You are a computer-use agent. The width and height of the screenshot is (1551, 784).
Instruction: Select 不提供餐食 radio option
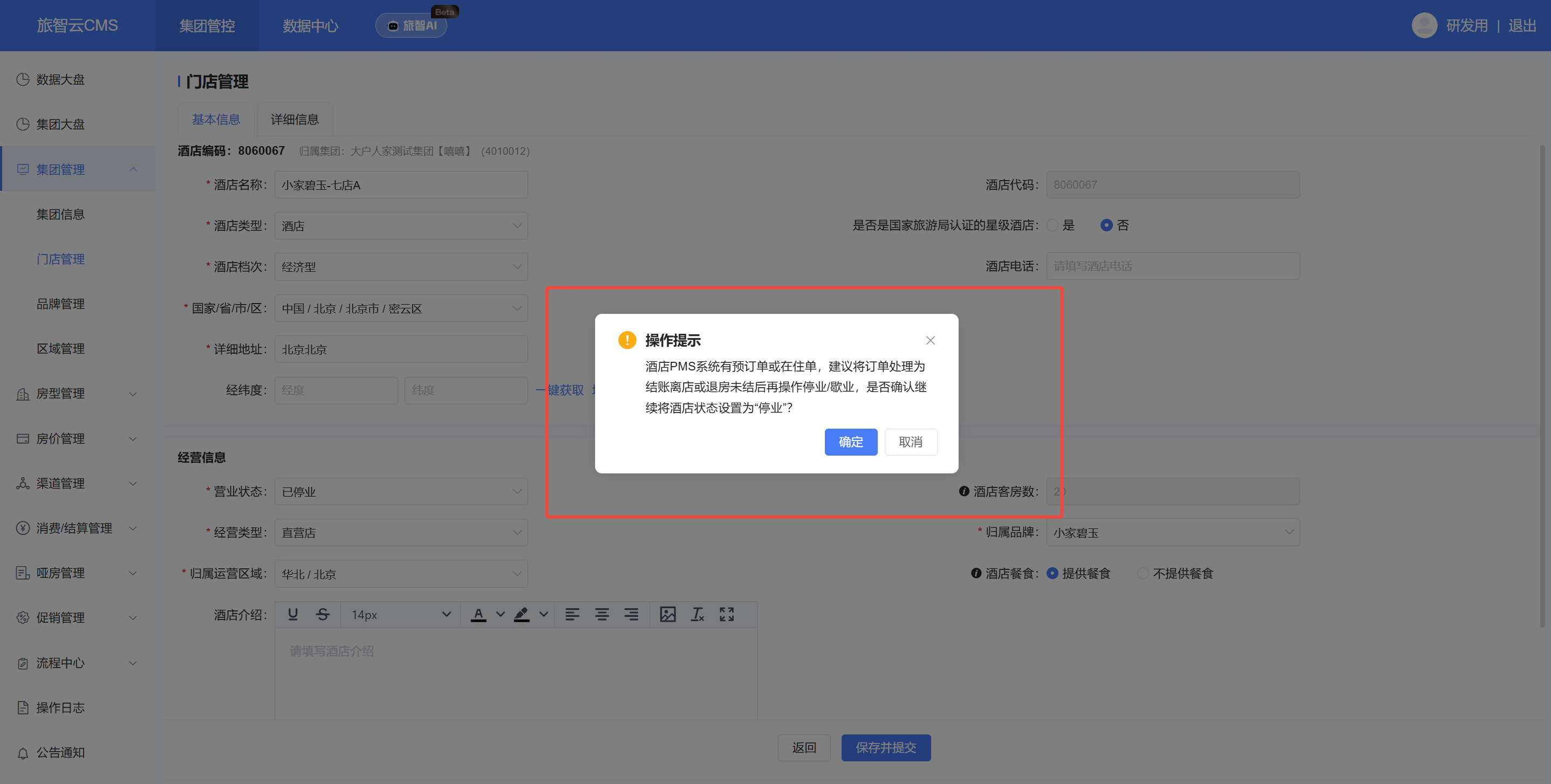[1142, 573]
